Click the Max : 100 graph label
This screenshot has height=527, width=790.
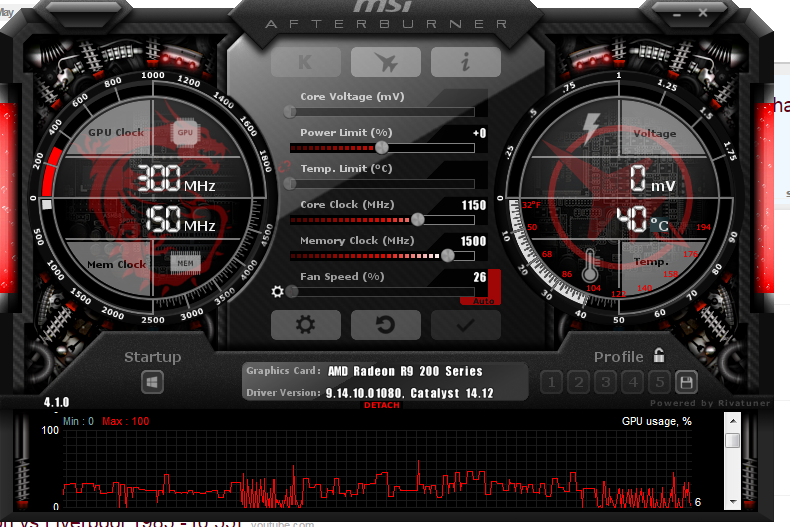[125, 421]
